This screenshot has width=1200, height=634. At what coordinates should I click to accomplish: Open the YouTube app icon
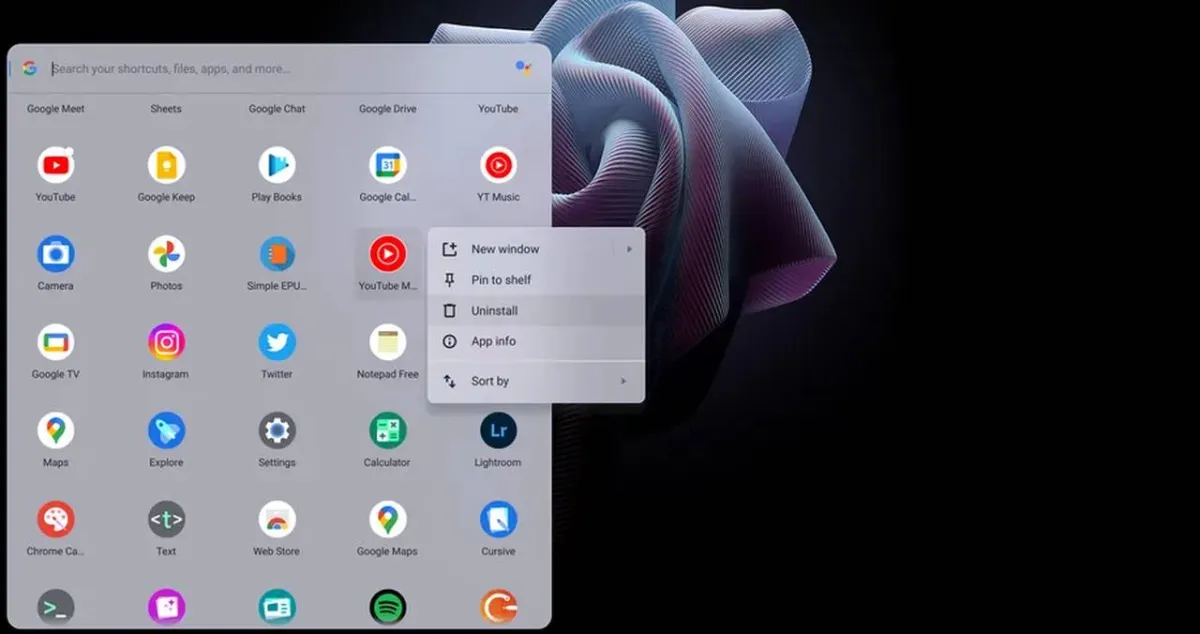click(x=56, y=165)
